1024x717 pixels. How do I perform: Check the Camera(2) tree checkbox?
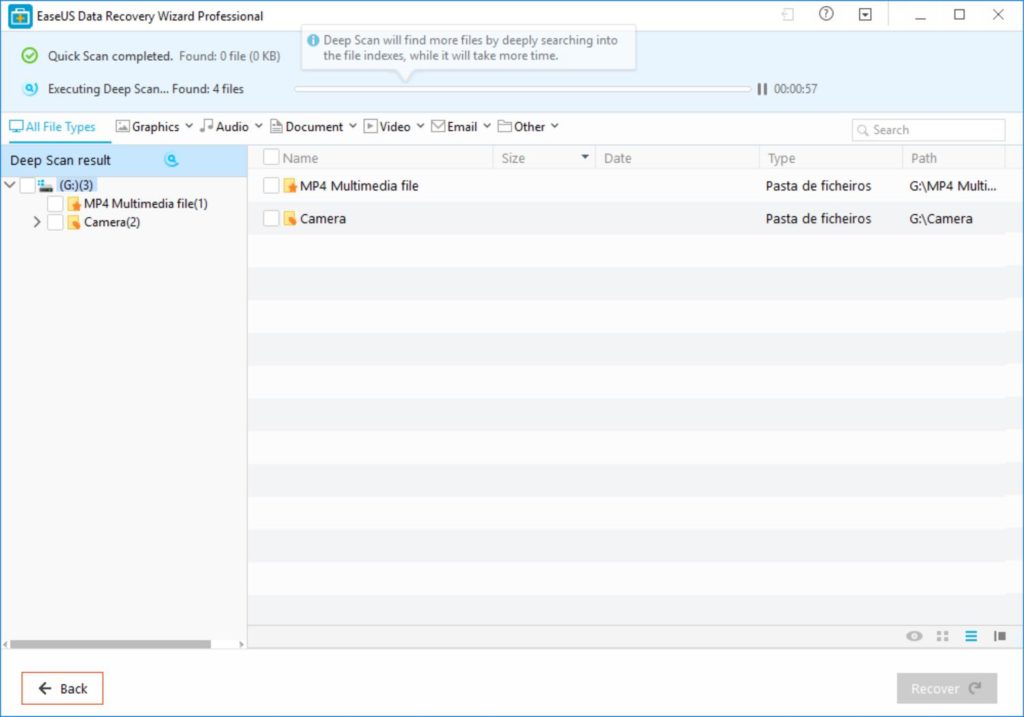point(56,222)
